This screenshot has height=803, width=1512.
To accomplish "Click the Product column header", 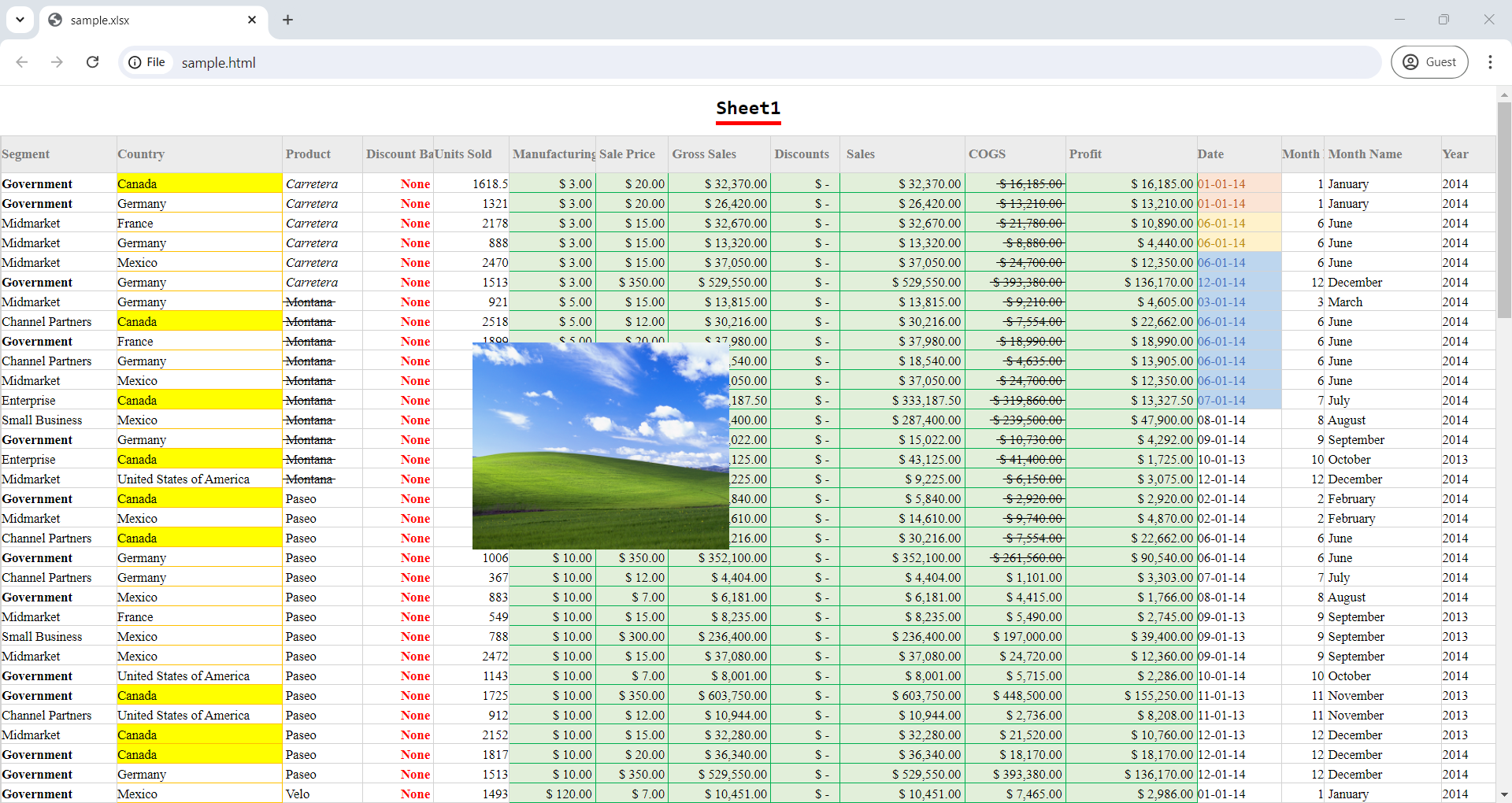I will coord(323,154).
